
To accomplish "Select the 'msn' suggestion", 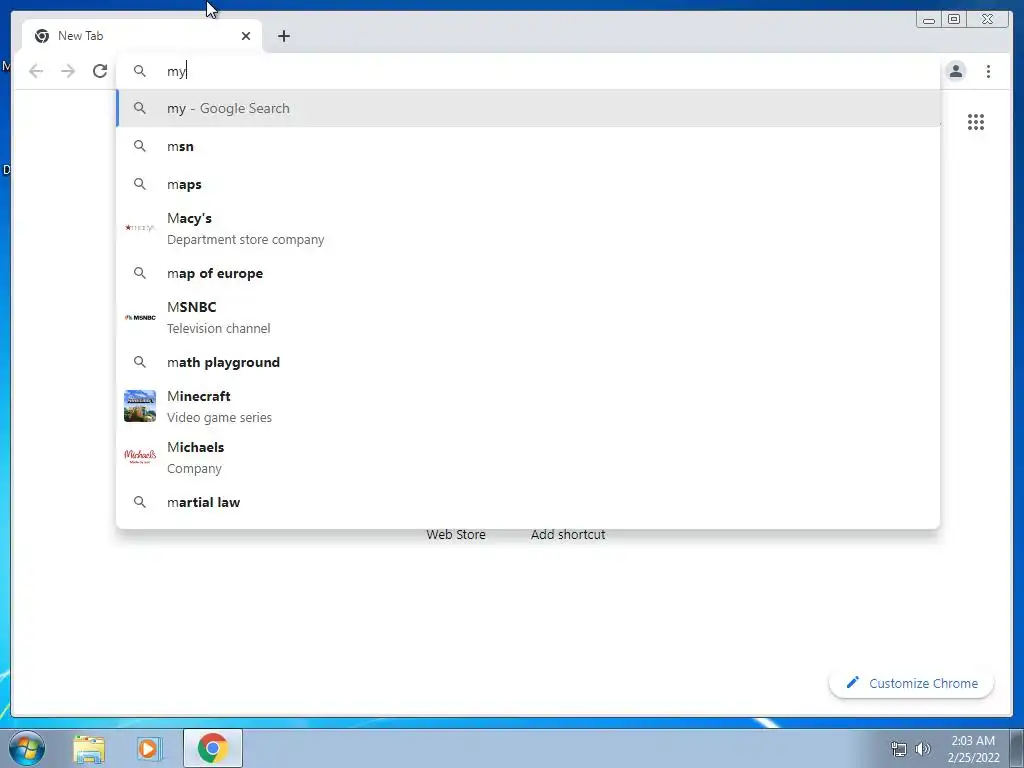I will pyautogui.click(x=528, y=146).
